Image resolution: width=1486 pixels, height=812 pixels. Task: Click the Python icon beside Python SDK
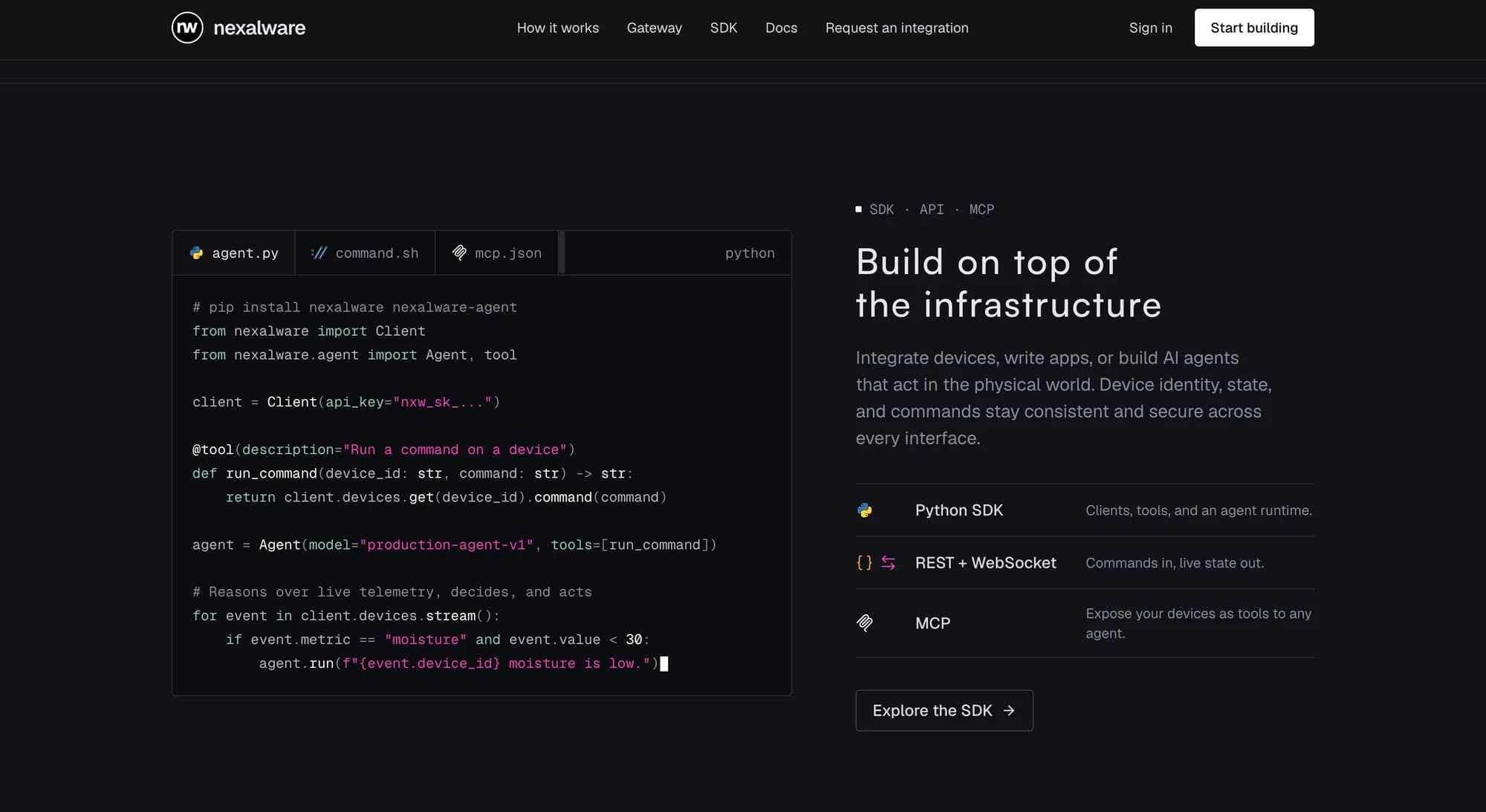[x=865, y=510]
